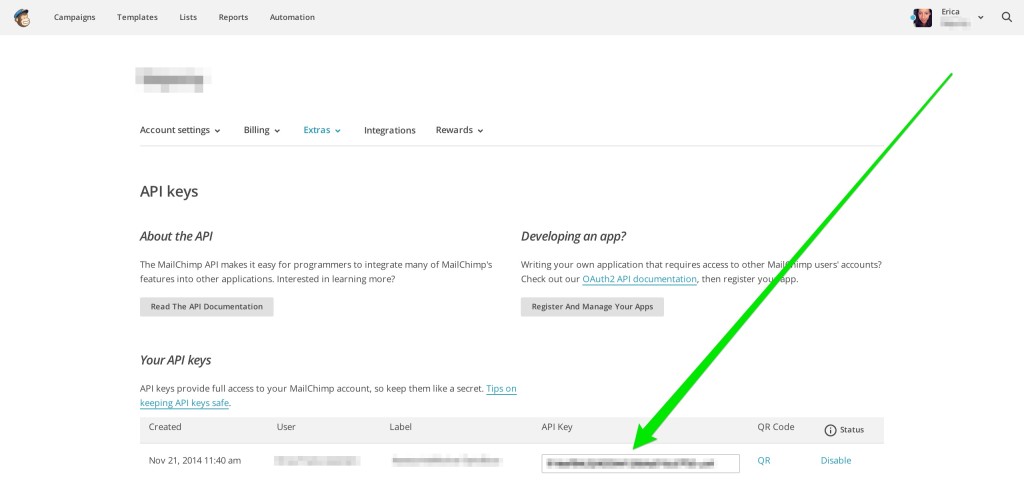Click the Label column header

coord(400,427)
